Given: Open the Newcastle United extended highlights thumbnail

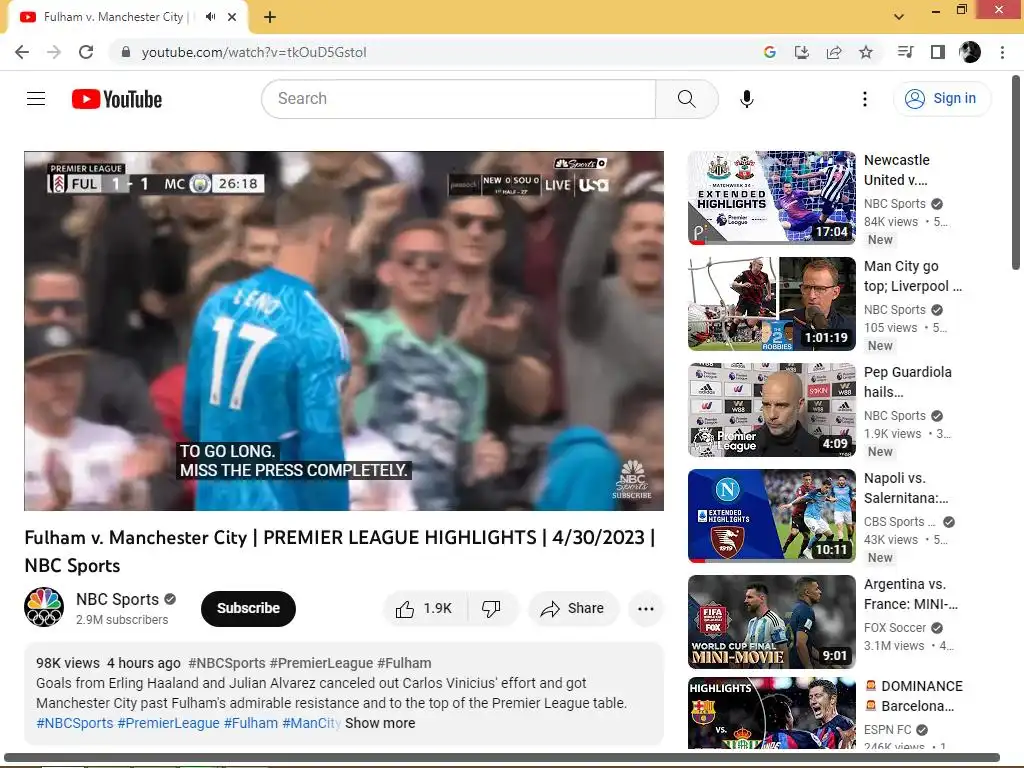Looking at the screenshot, I should tap(772, 198).
